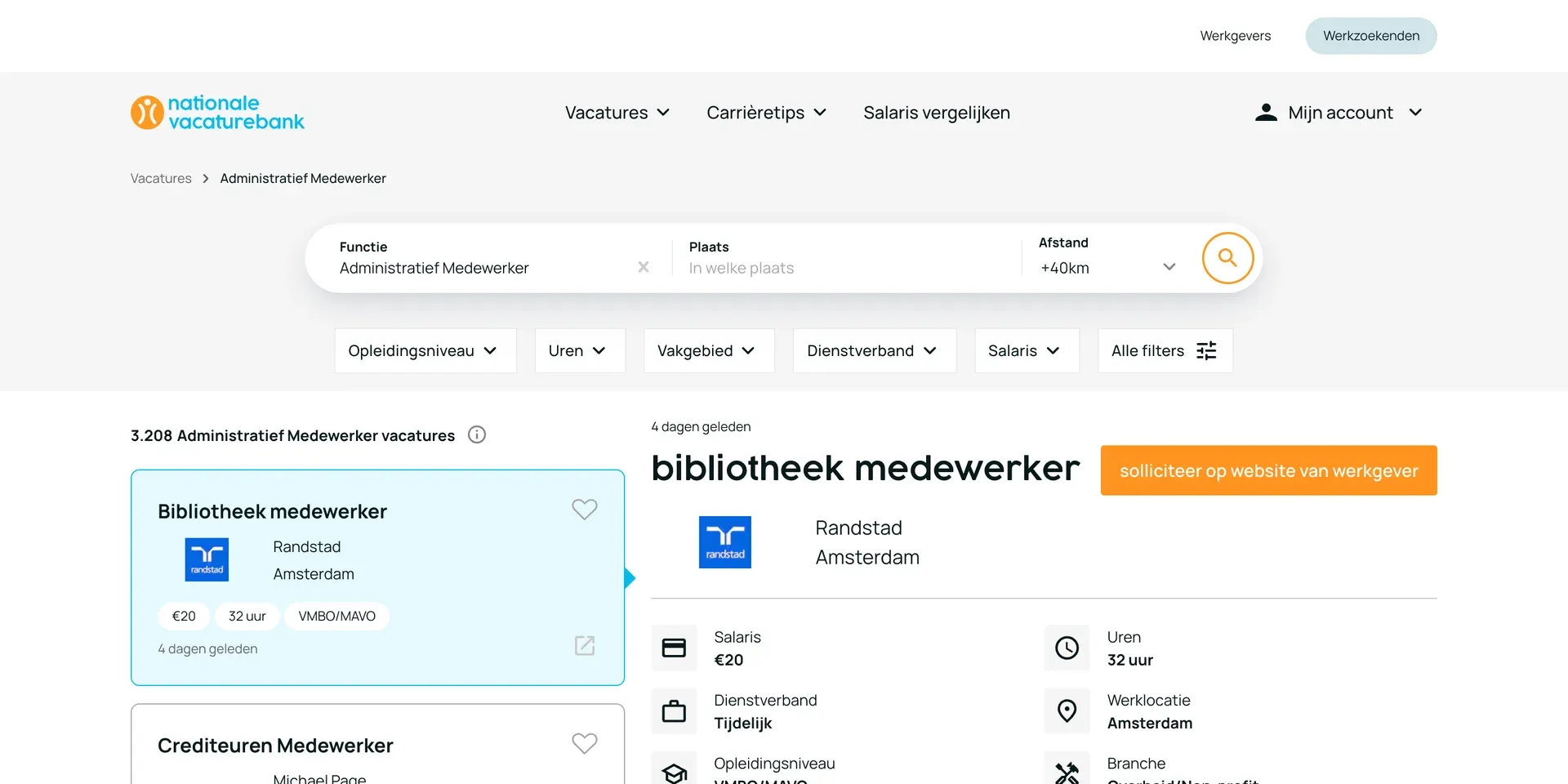The height and width of the screenshot is (784, 1568).
Task: Open the Carrièretips navigation menu
Action: click(767, 113)
